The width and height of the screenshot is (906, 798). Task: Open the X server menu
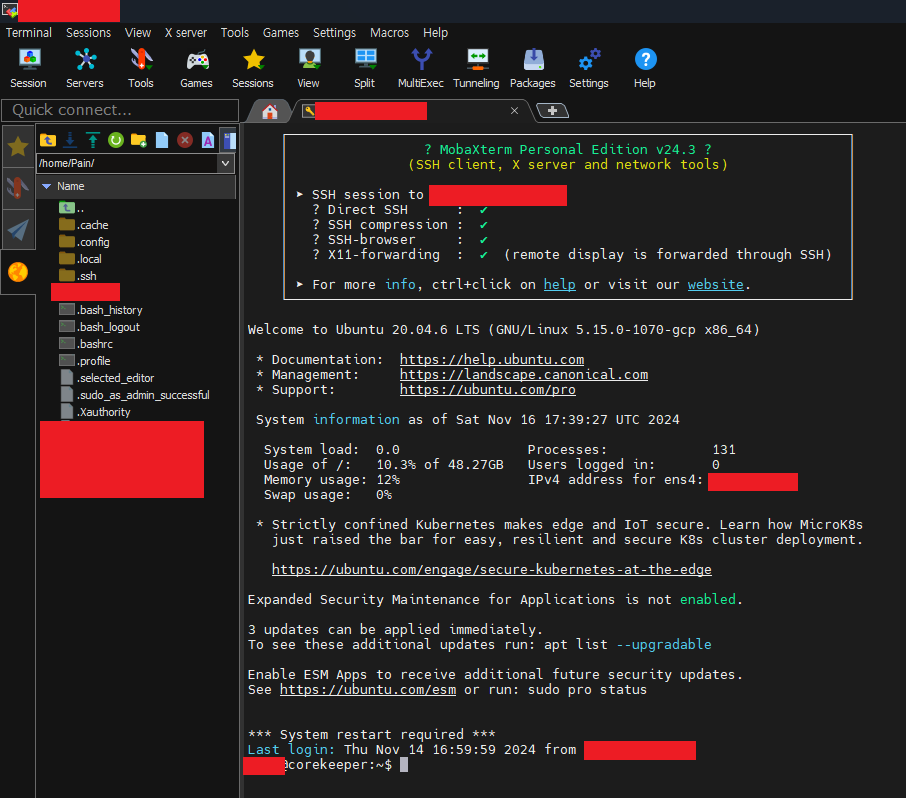[185, 32]
